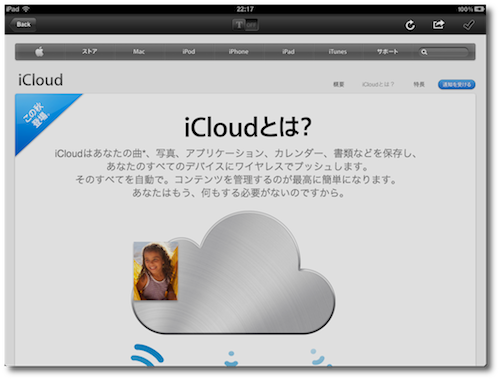Confirm with the checkmark icon

tap(469, 25)
